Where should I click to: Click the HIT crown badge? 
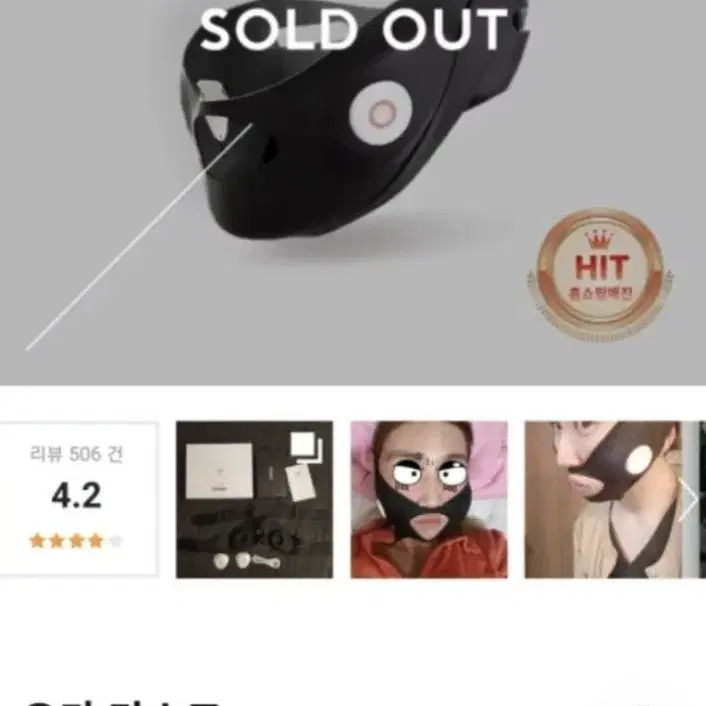599,275
